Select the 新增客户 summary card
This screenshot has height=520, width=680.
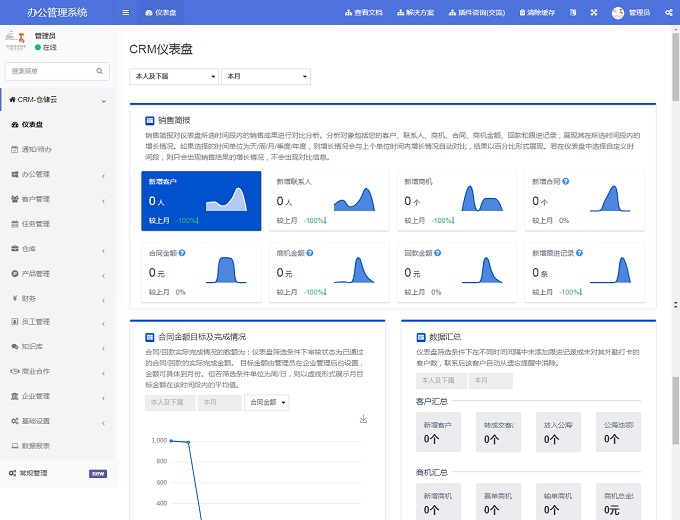pyautogui.click(x=201, y=201)
